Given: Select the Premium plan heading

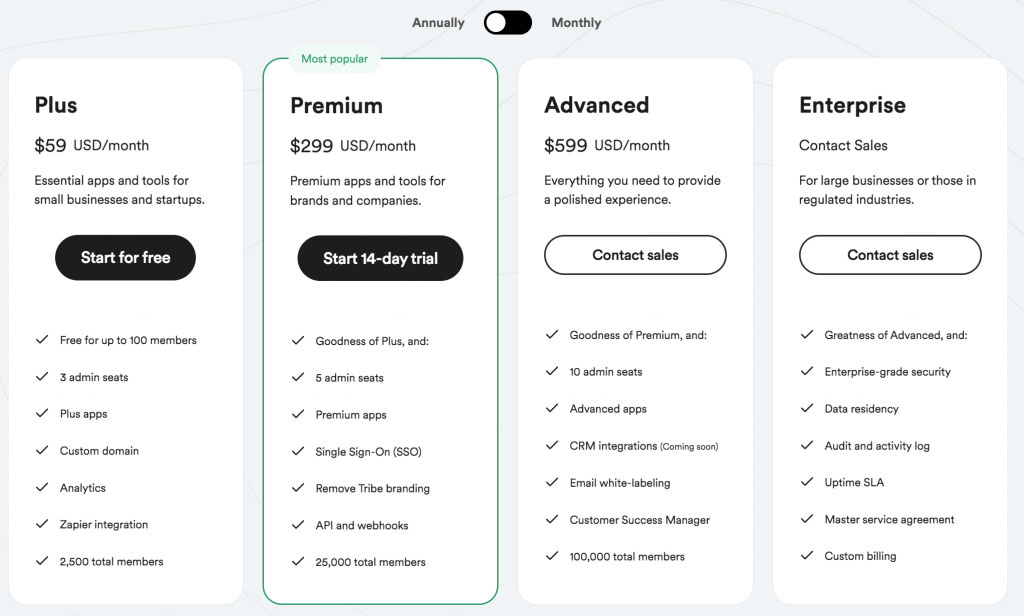Looking at the screenshot, I should [x=336, y=105].
